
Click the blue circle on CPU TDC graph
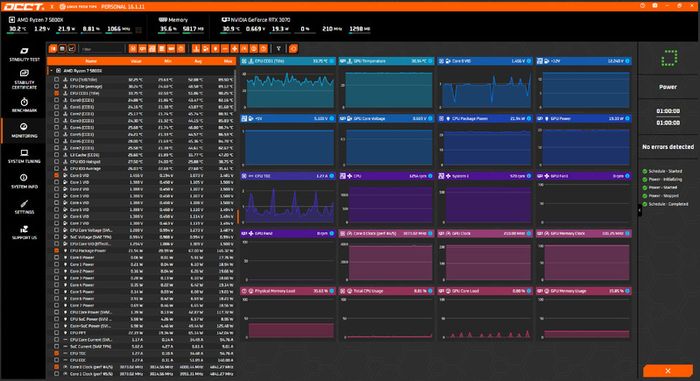click(x=332, y=176)
